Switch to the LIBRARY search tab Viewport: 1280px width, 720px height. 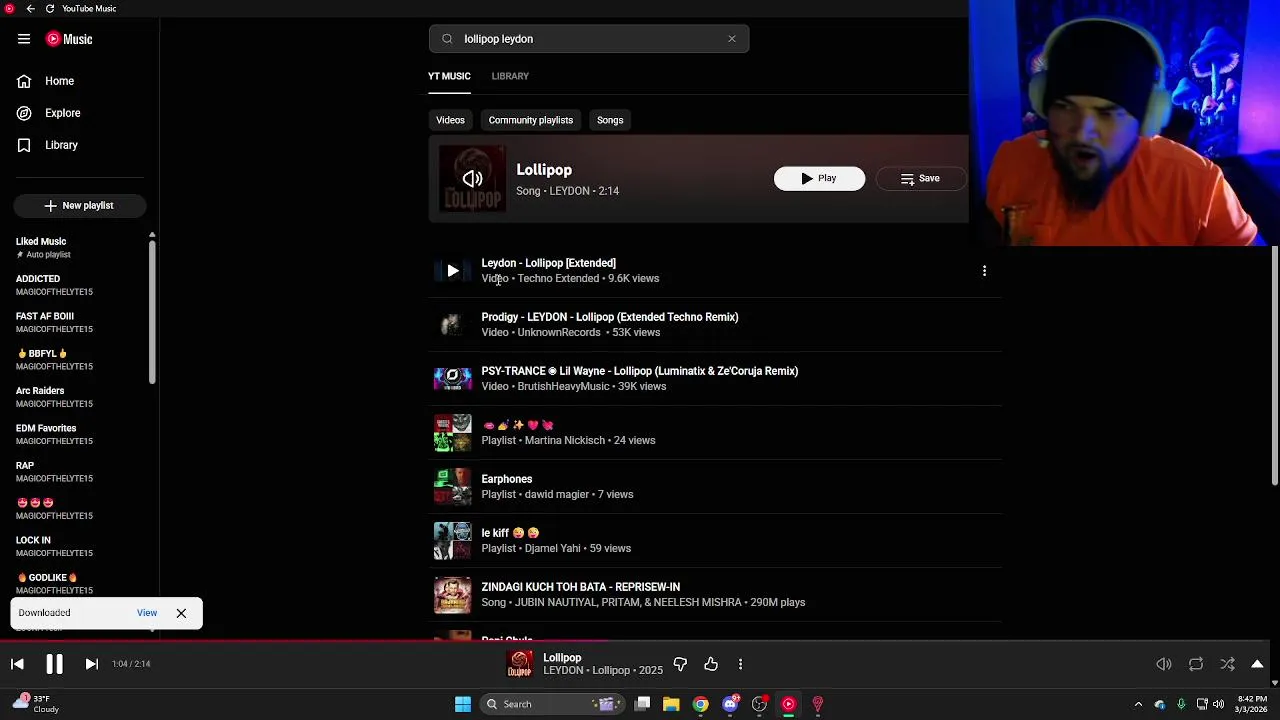tap(510, 76)
